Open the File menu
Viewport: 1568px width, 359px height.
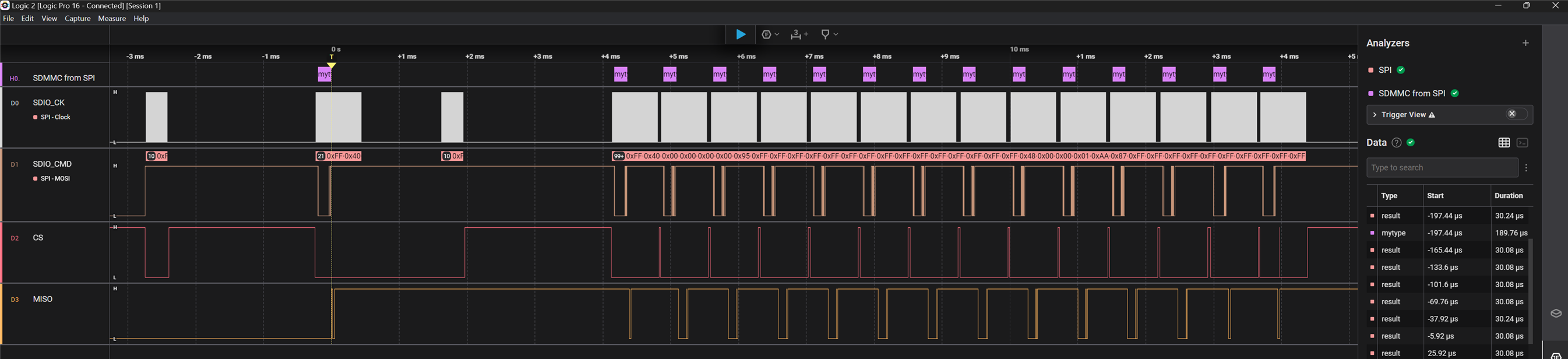pyautogui.click(x=9, y=19)
